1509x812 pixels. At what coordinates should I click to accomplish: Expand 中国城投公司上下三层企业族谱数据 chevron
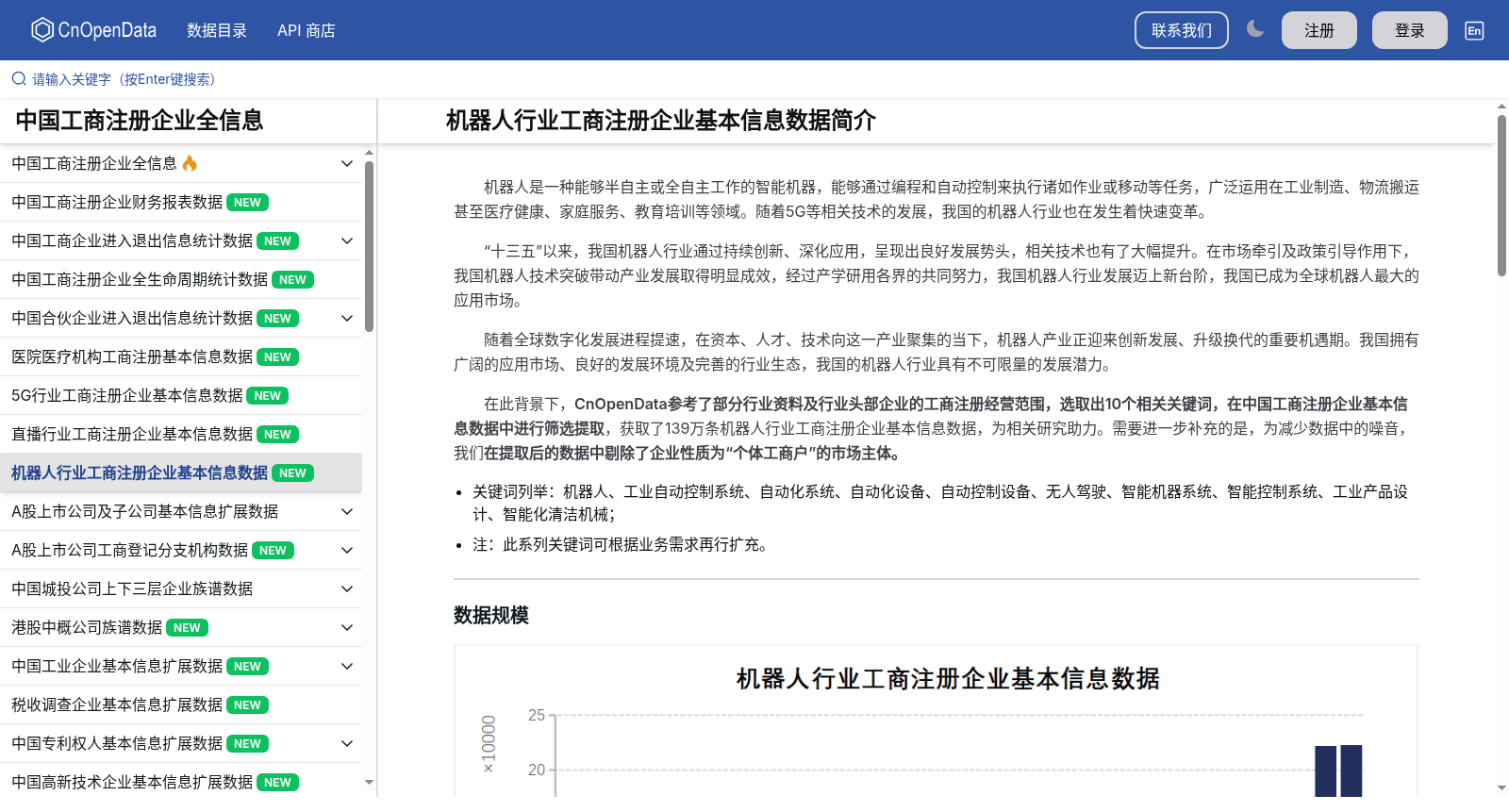[x=347, y=588]
